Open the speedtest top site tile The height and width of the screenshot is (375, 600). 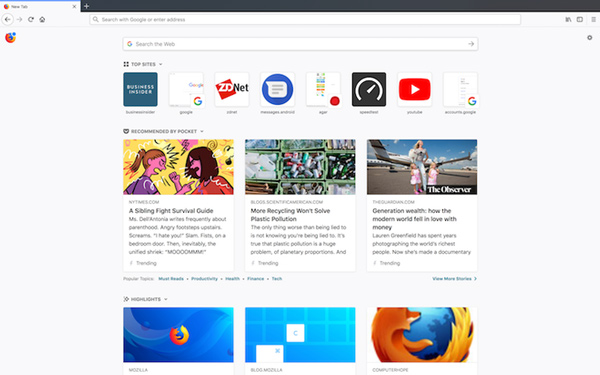[x=369, y=89]
